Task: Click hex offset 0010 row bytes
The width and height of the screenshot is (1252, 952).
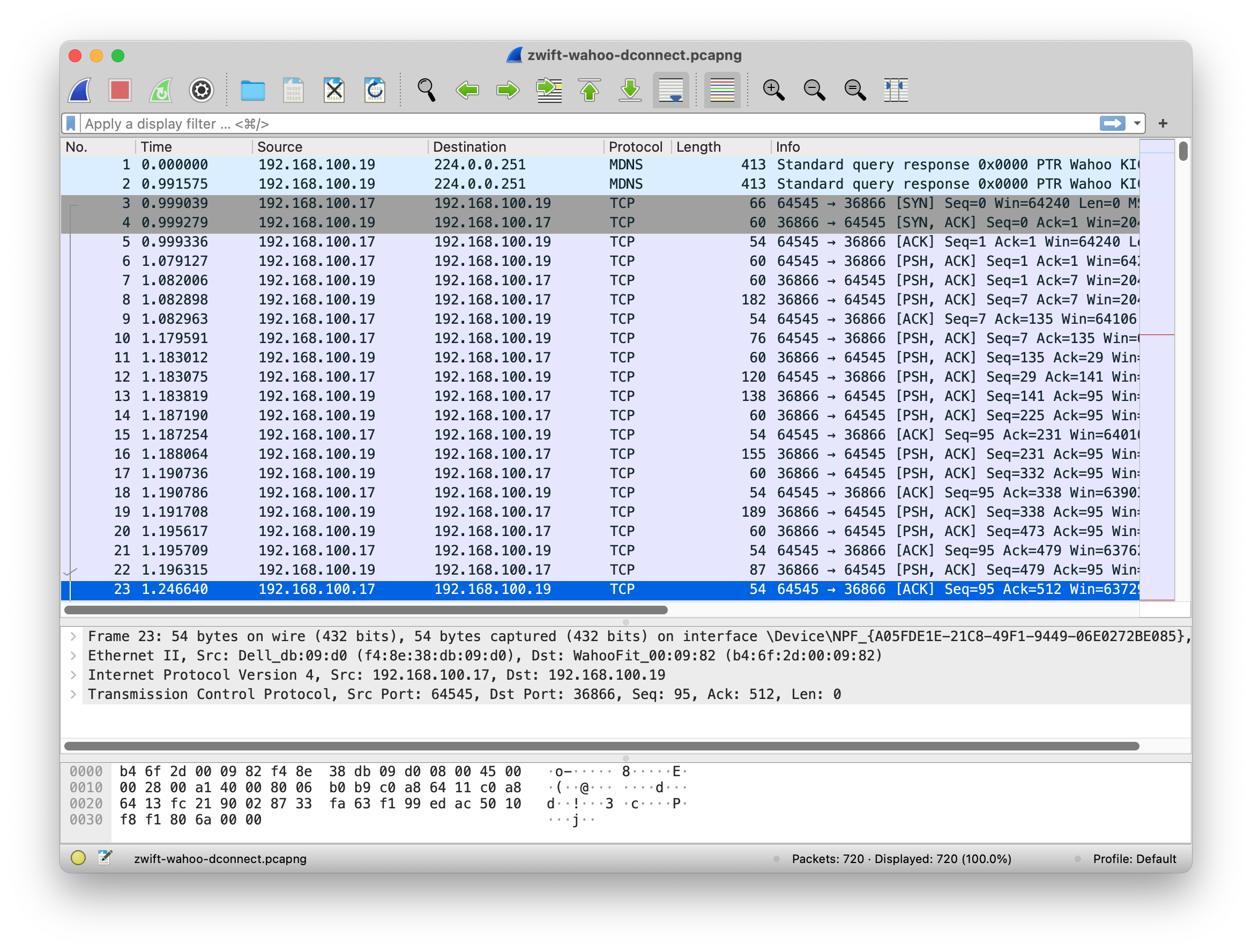Action: click(320, 787)
